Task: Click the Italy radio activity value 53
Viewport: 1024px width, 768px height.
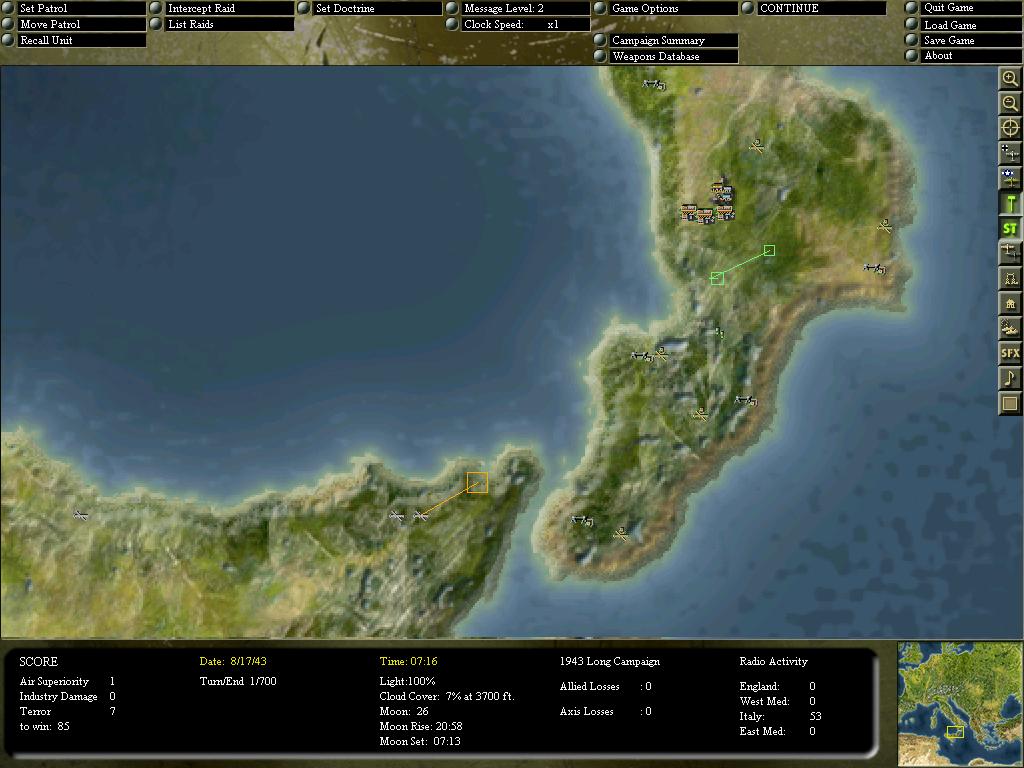Action: tap(815, 716)
